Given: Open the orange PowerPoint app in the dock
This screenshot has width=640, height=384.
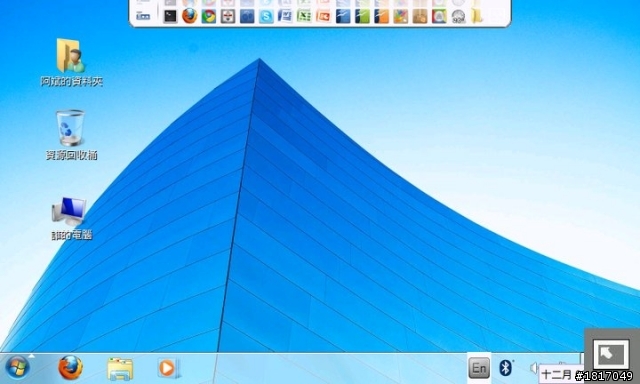Looking at the screenshot, I should 323,16.
